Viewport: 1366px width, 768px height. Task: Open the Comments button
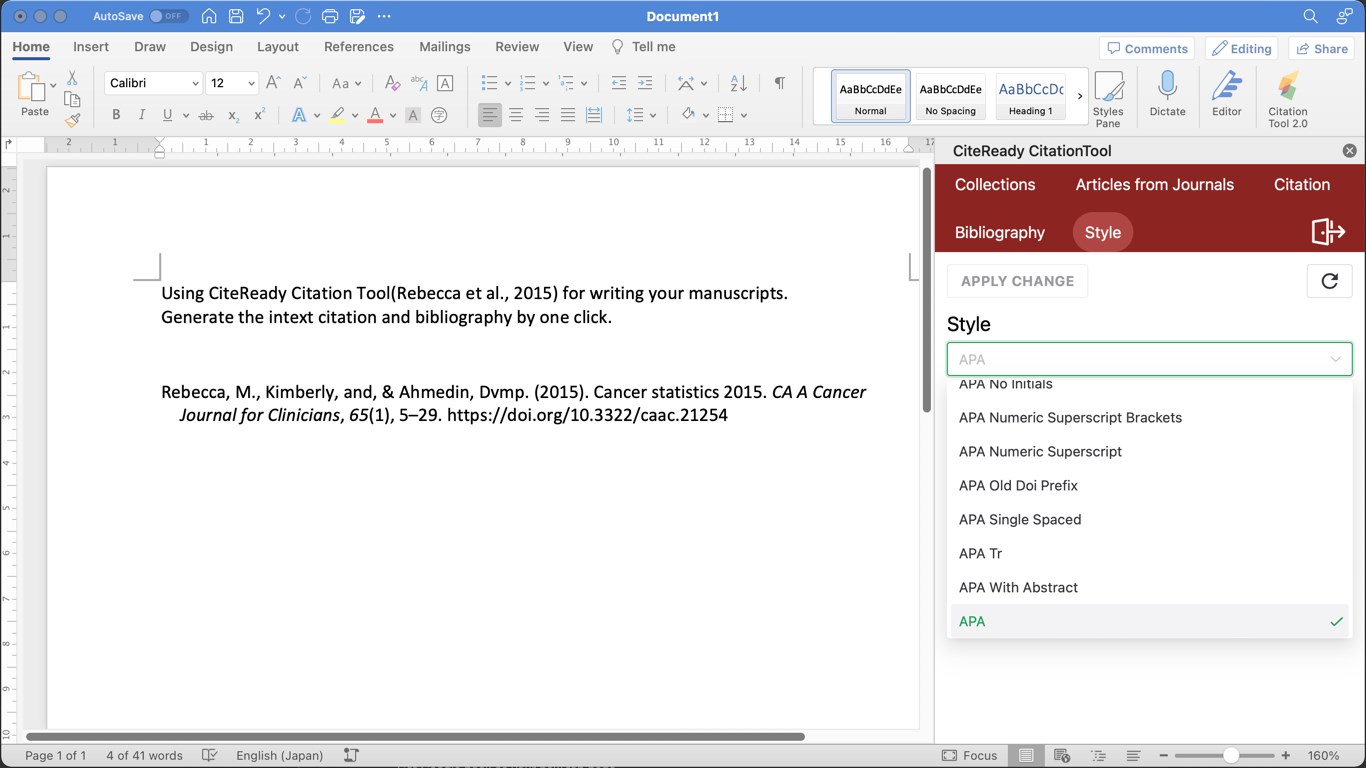1147,48
